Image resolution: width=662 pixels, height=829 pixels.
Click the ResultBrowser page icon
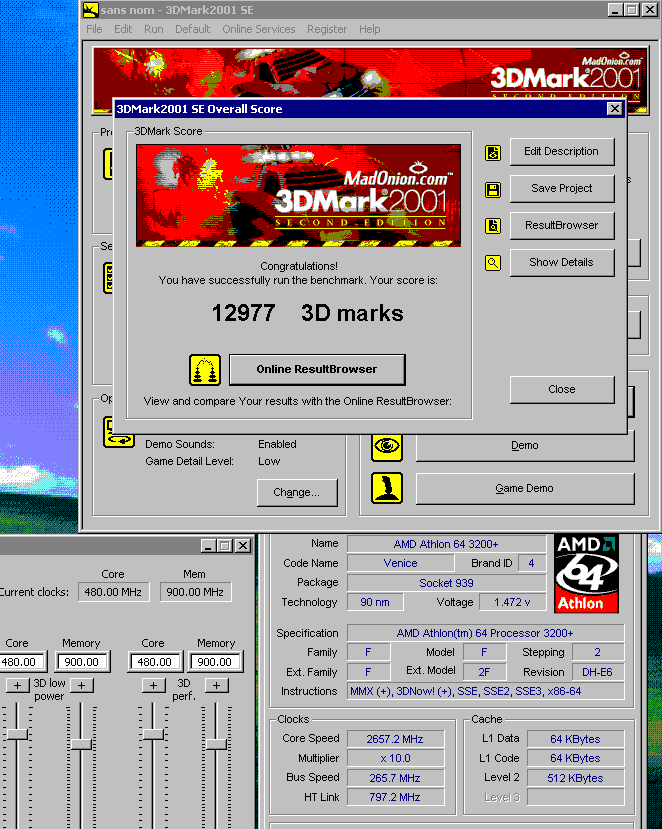[493, 226]
